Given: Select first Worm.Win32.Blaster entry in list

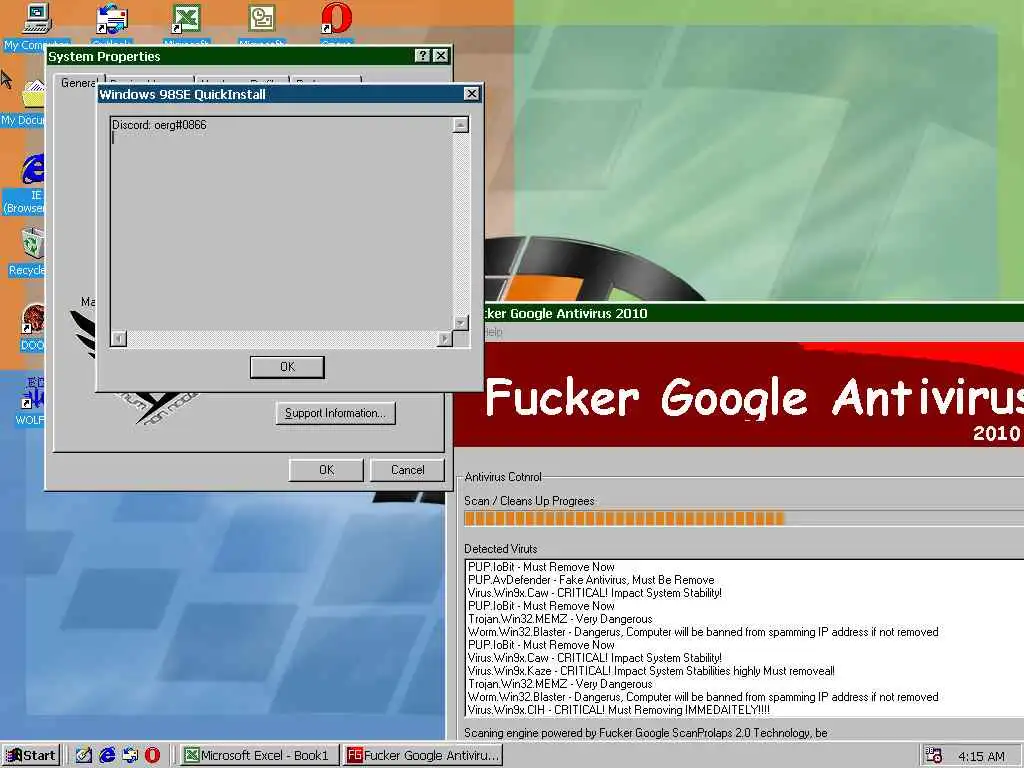Looking at the screenshot, I should pos(703,632).
